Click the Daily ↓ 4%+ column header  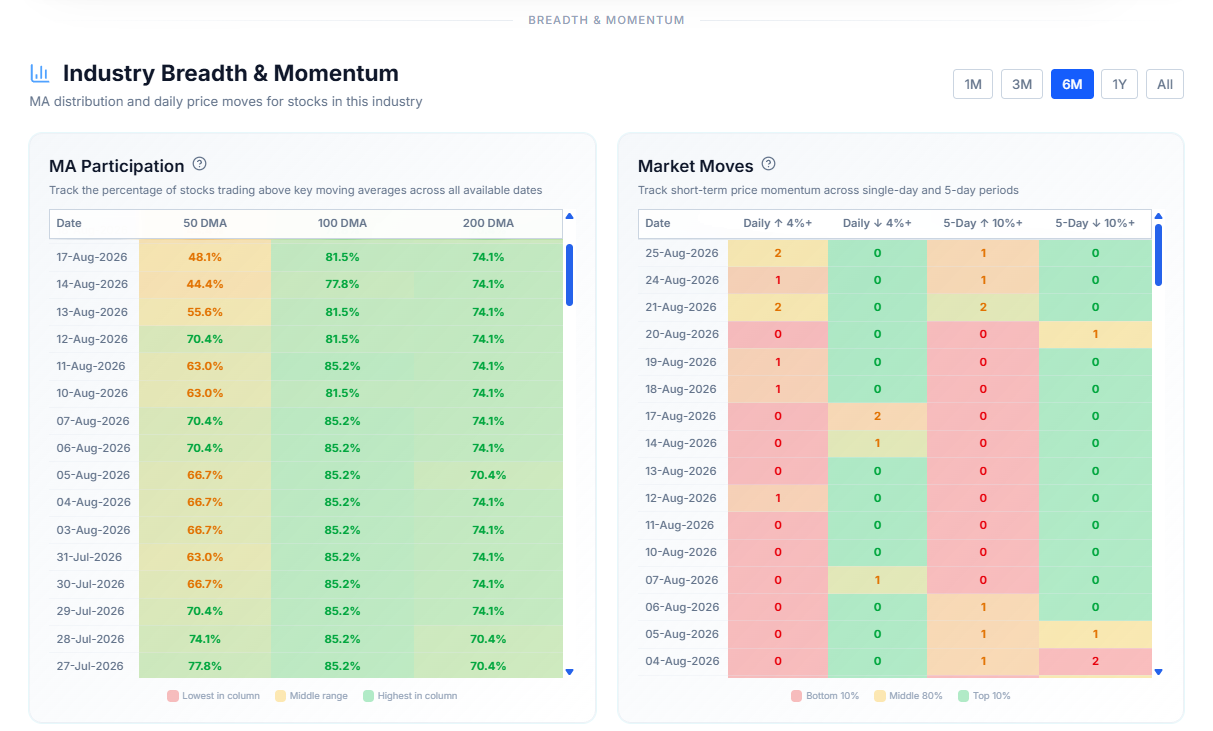pyautogui.click(x=877, y=223)
